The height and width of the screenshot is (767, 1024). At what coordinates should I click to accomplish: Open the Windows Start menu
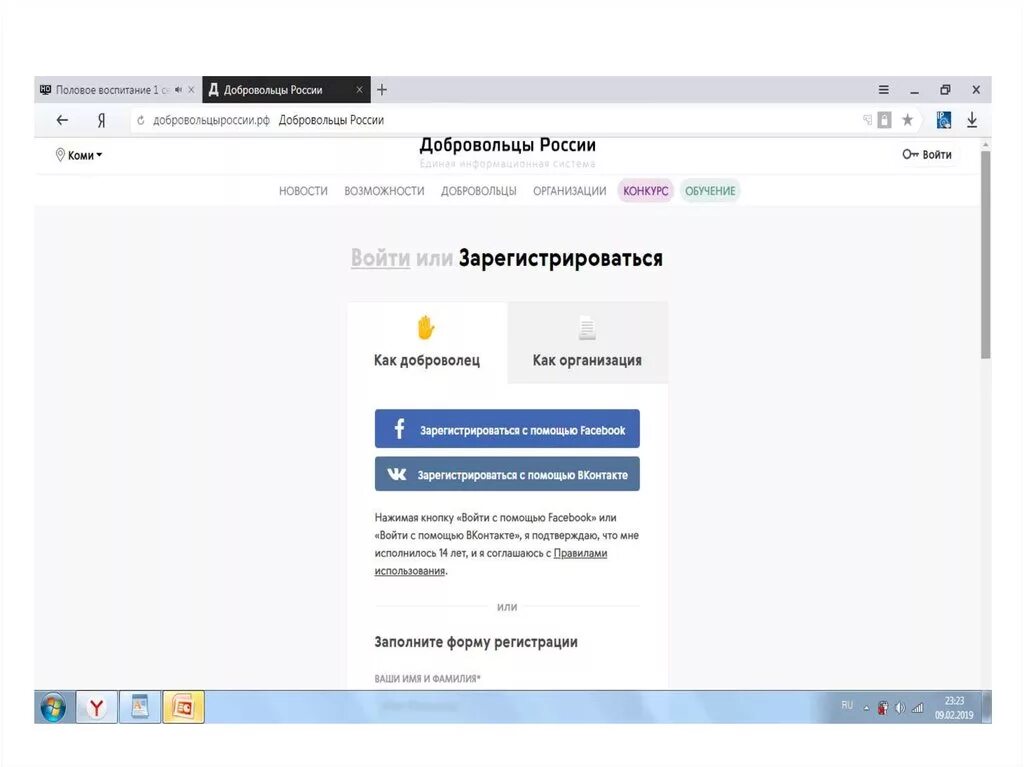tap(53, 708)
